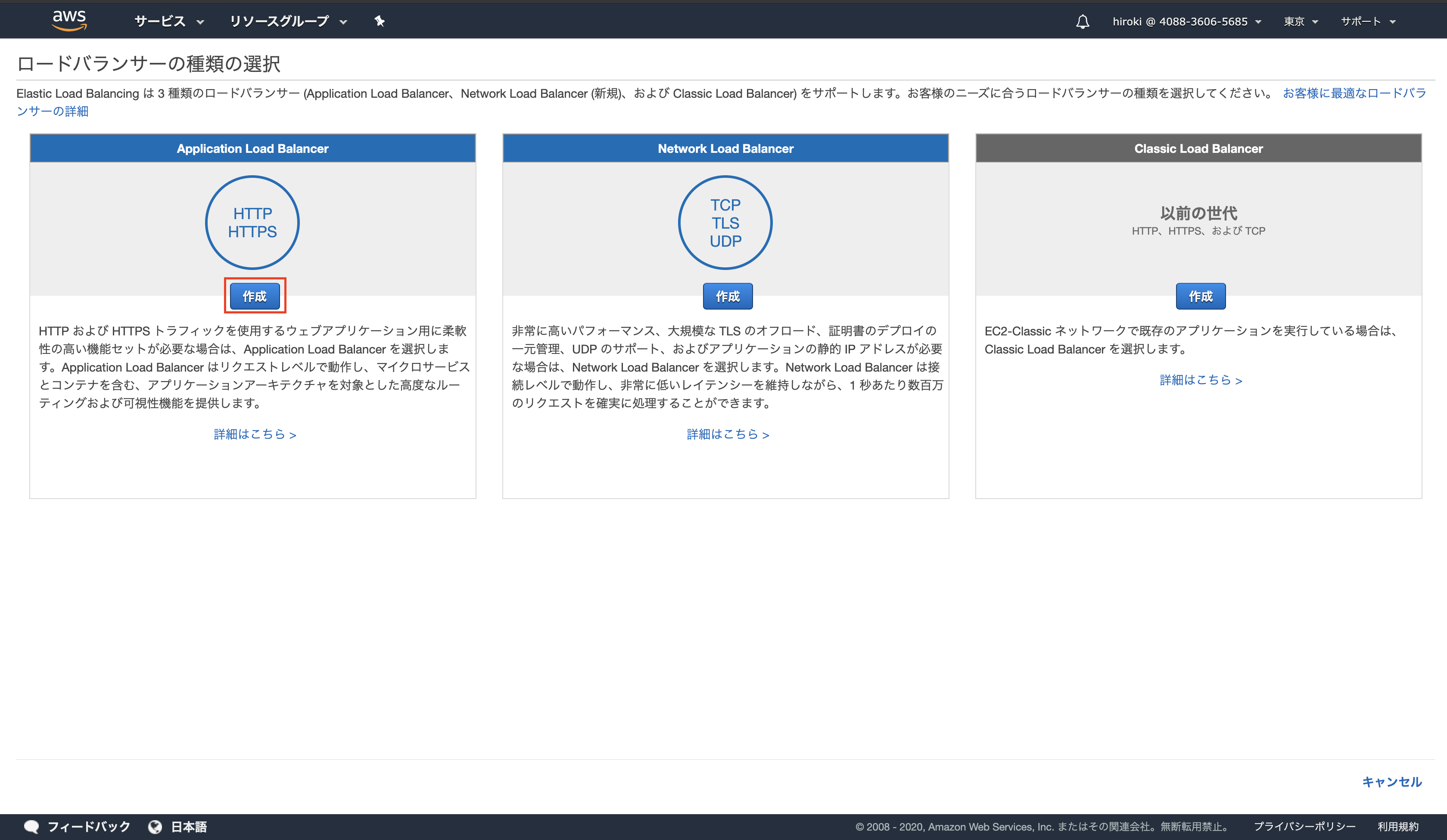This screenshot has height=840, width=1447.
Task: Click the globe icon next to 日本語
Action: point(156,826)
